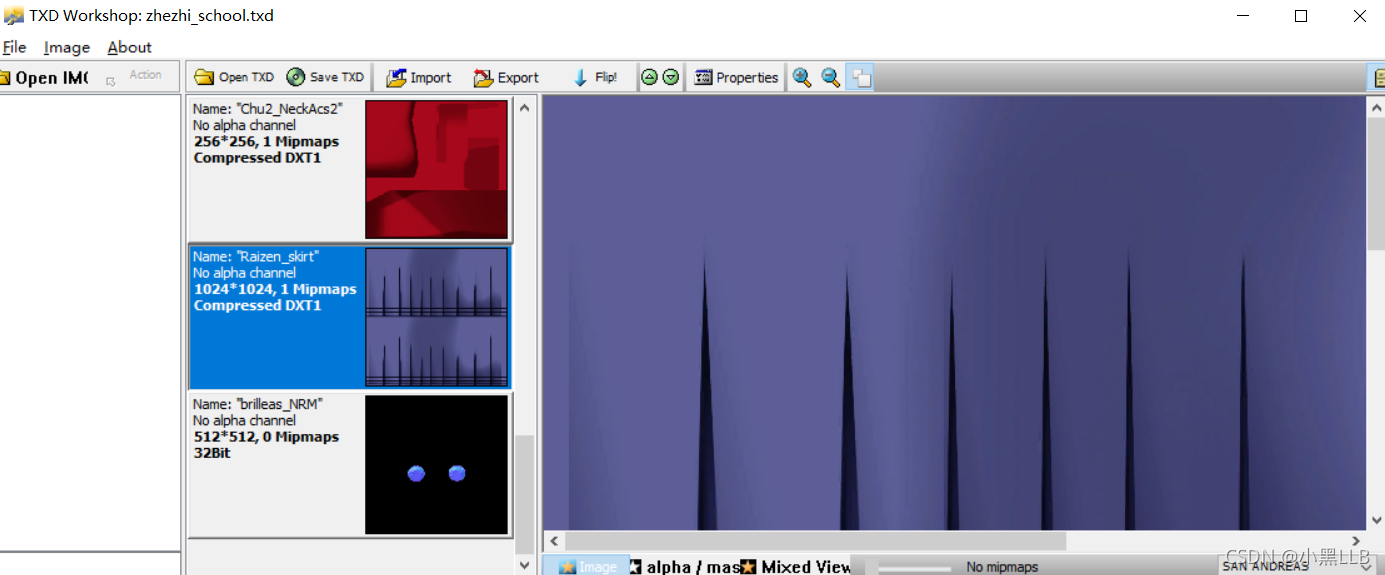Click the Import texture button
1385x575 pixels.
pyautogui.click(x=419, y=77)
